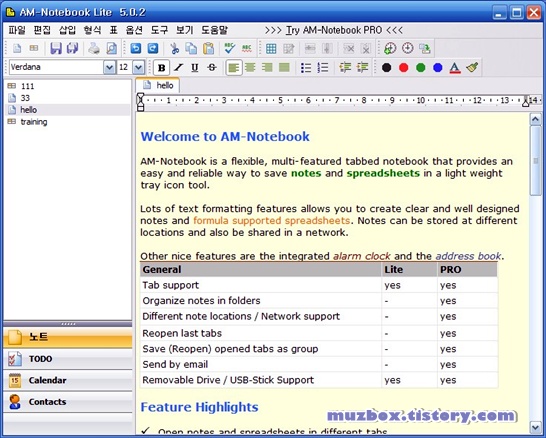Open the 옵션 menu
Viewport: 546px width, 438px height.
pyautogui.click(x=134, y=30)
